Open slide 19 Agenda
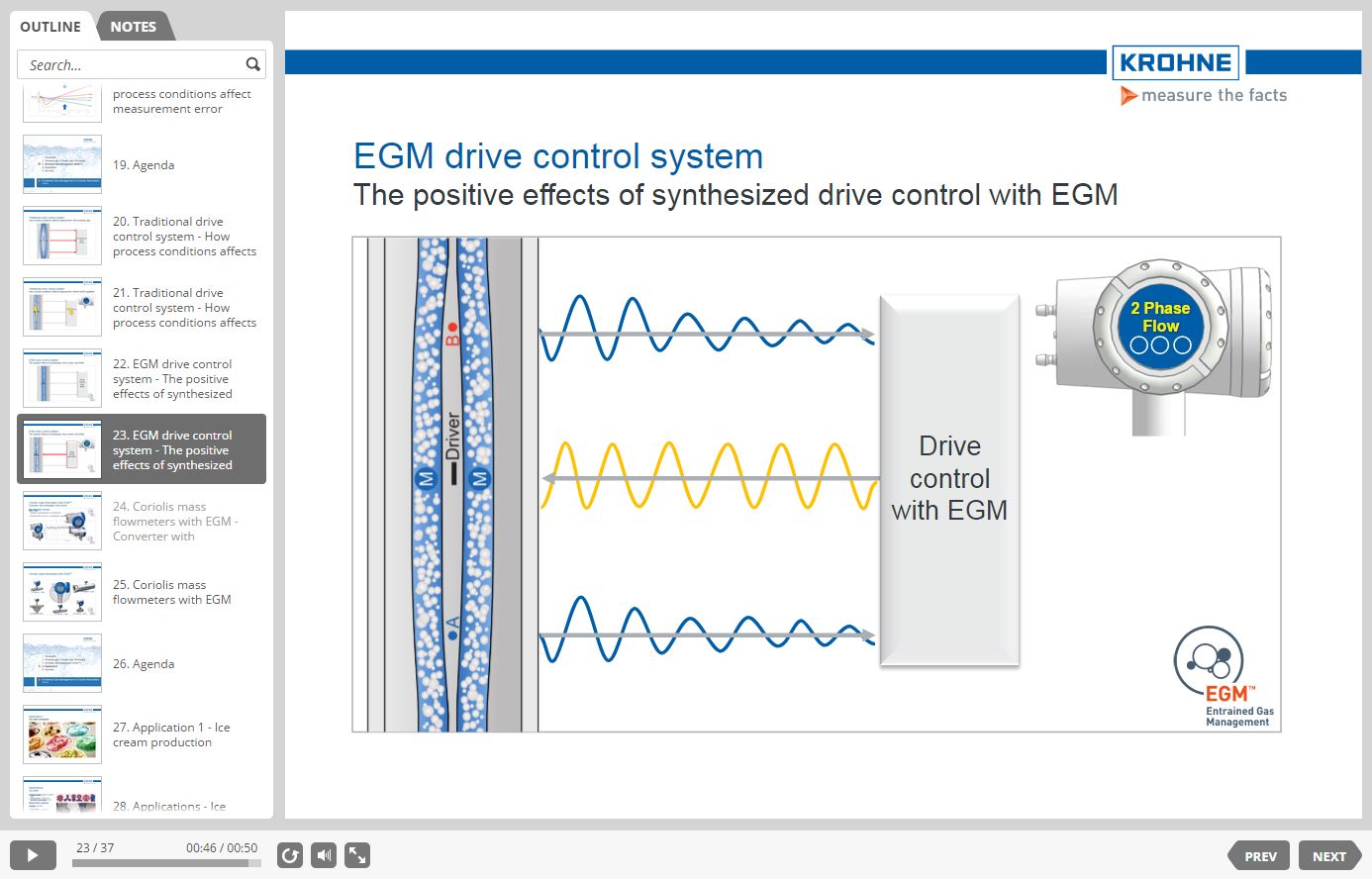The height and width of the screenshot is (879, 1372). [142, 164]
